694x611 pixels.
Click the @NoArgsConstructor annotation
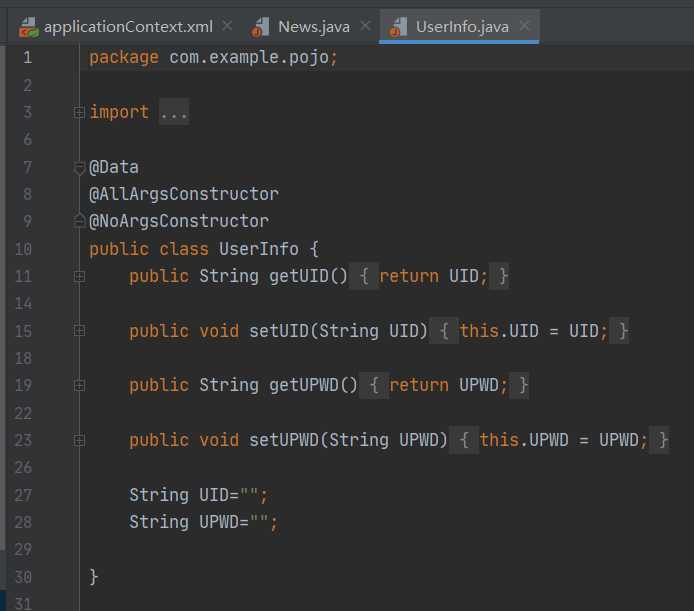pos(179,221)
